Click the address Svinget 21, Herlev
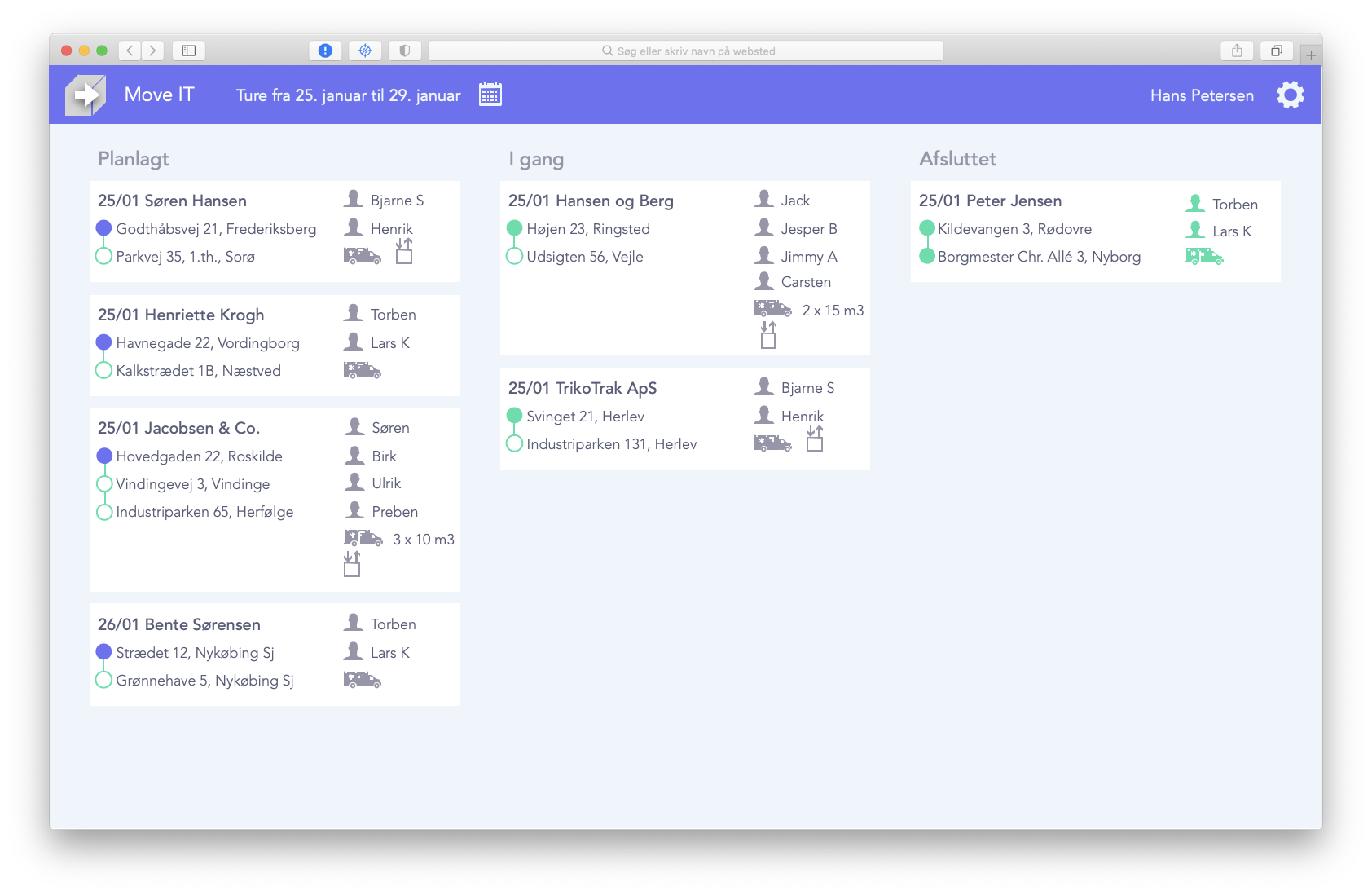 pos(586,417)
